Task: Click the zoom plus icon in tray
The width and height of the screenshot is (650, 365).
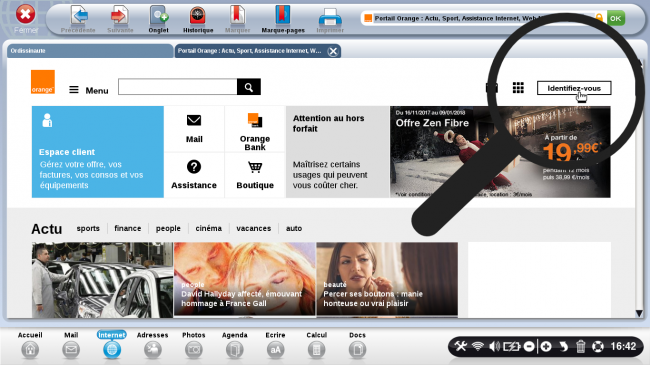Action: pyautogui.click(x=546, y=346)
